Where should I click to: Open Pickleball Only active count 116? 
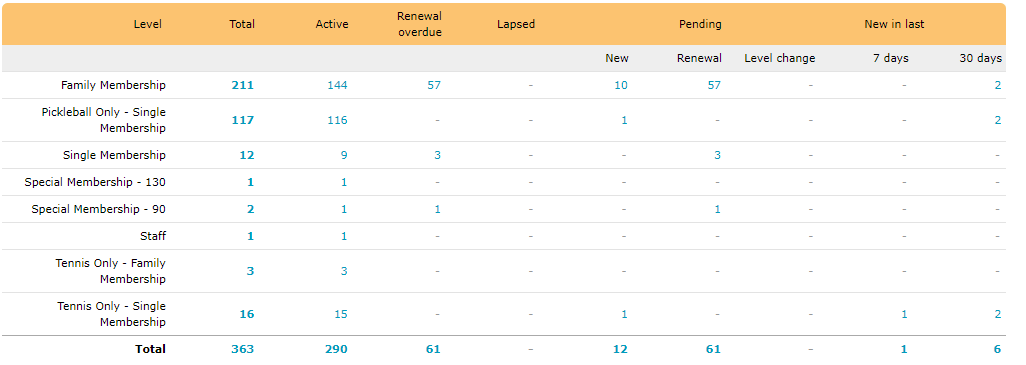tap(337, 120)
